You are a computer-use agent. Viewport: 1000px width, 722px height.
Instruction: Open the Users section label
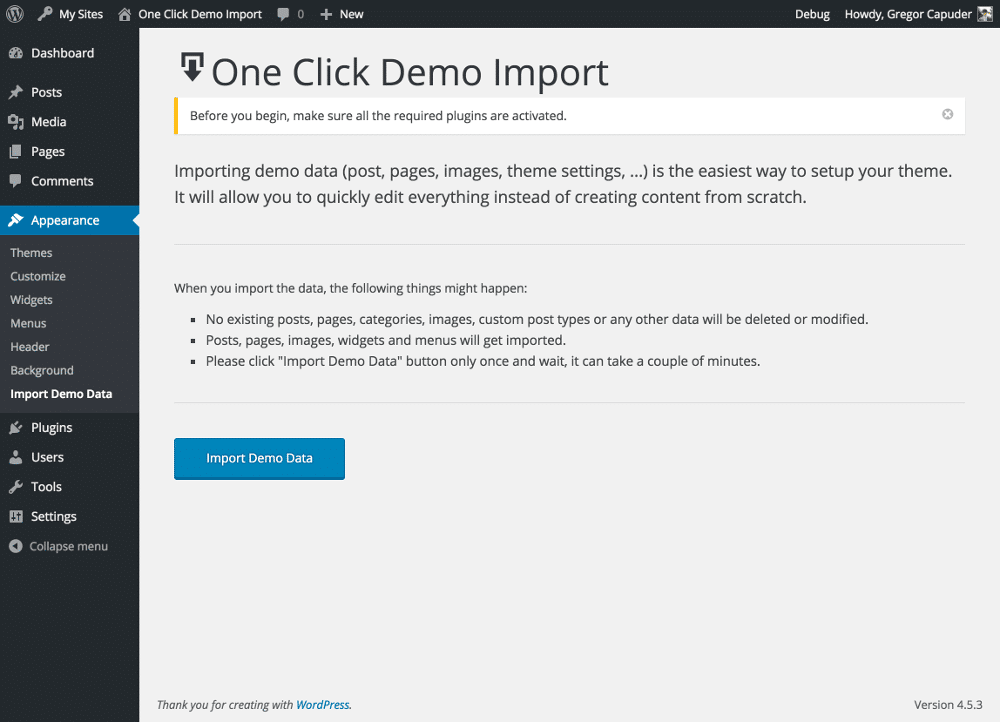tap(47, 457)
